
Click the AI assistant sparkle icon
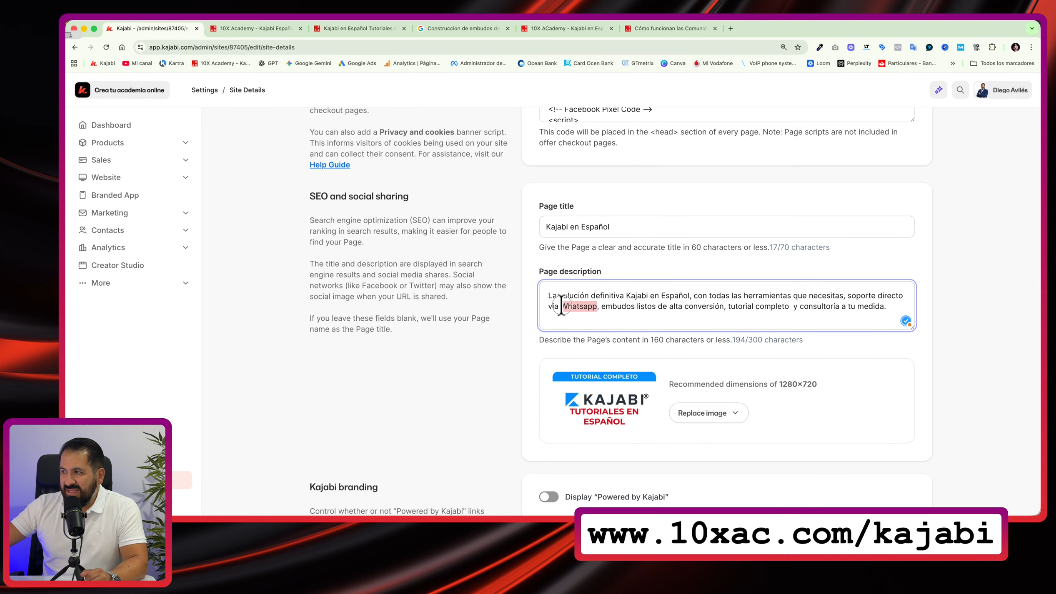[x=938, y=90]
